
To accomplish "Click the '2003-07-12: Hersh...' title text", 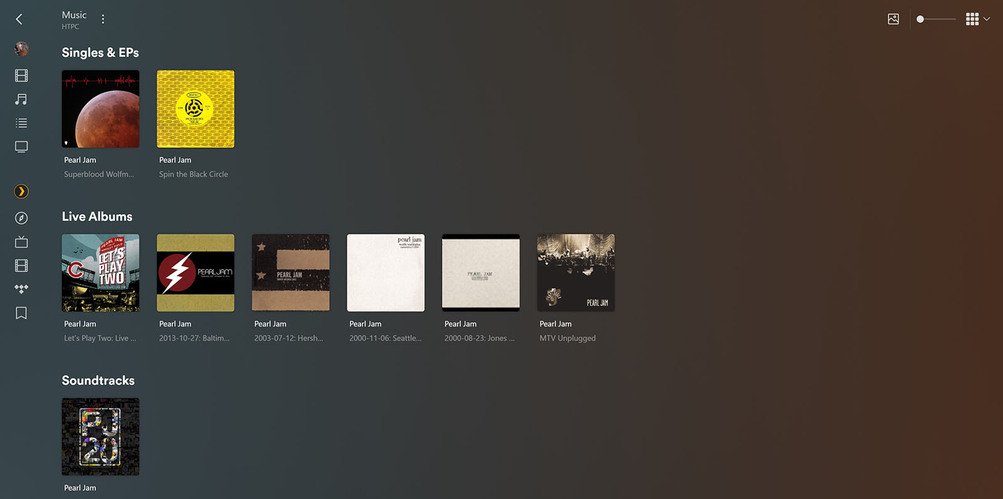I will 289,338.
